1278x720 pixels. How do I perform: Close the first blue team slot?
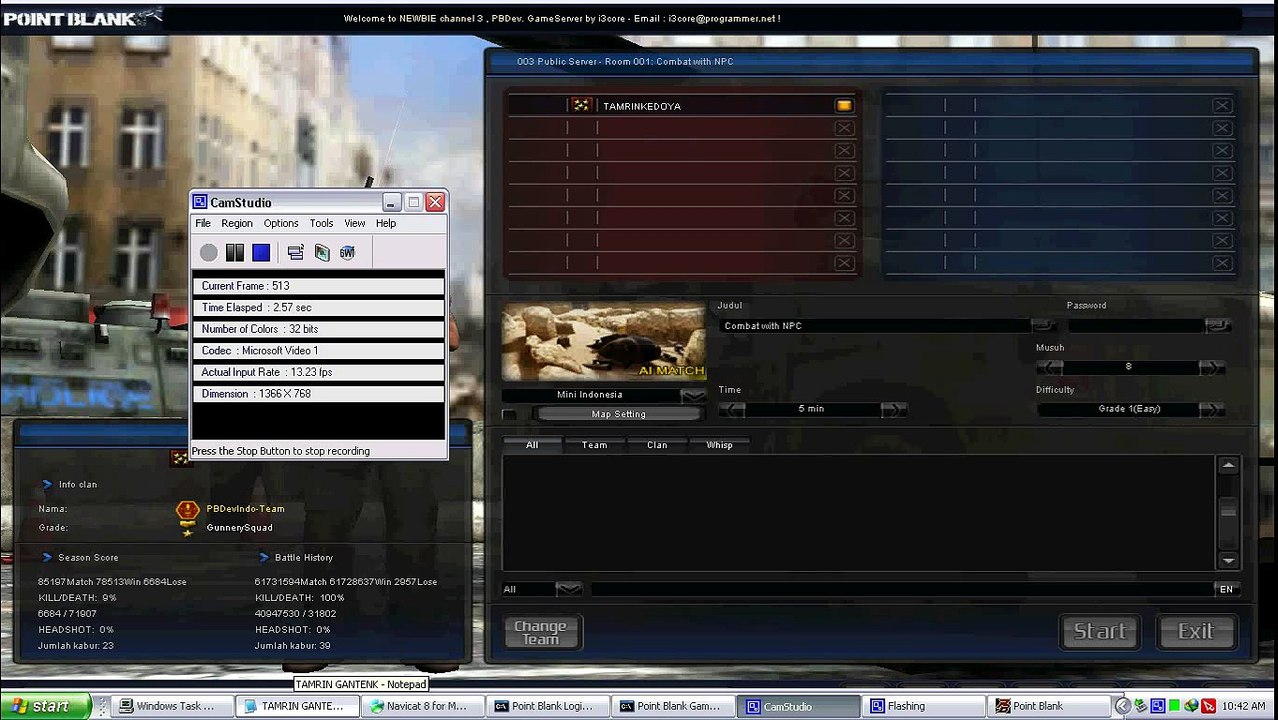click(x=1221, y=106)
